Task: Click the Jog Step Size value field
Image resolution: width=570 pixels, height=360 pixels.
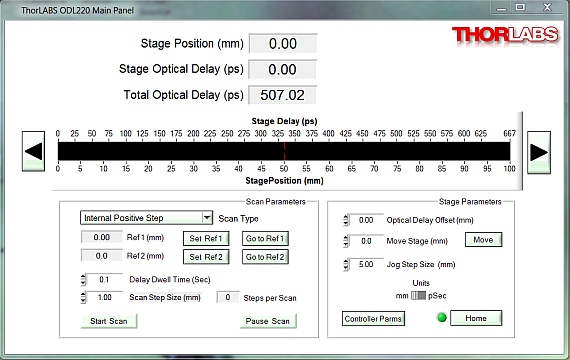Action: [x=366, y=264]
